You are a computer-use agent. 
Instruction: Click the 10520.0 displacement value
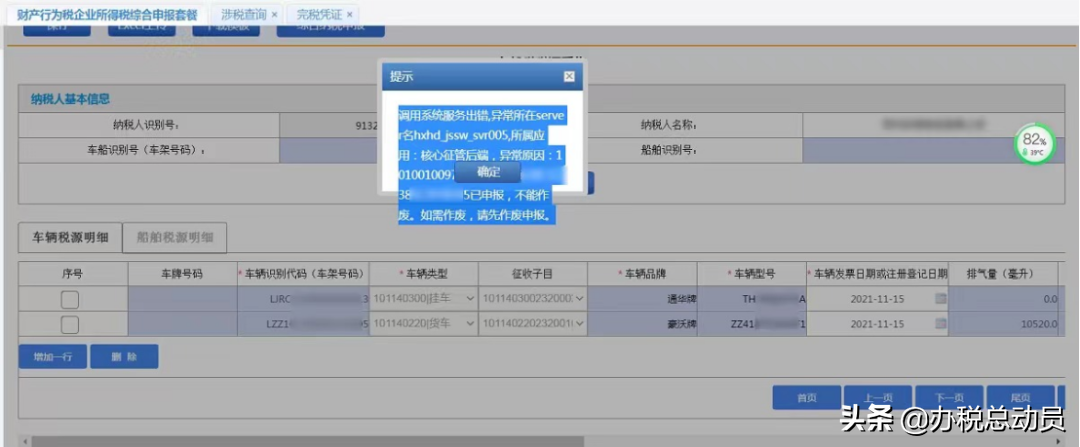click(x=1041, y=324)
